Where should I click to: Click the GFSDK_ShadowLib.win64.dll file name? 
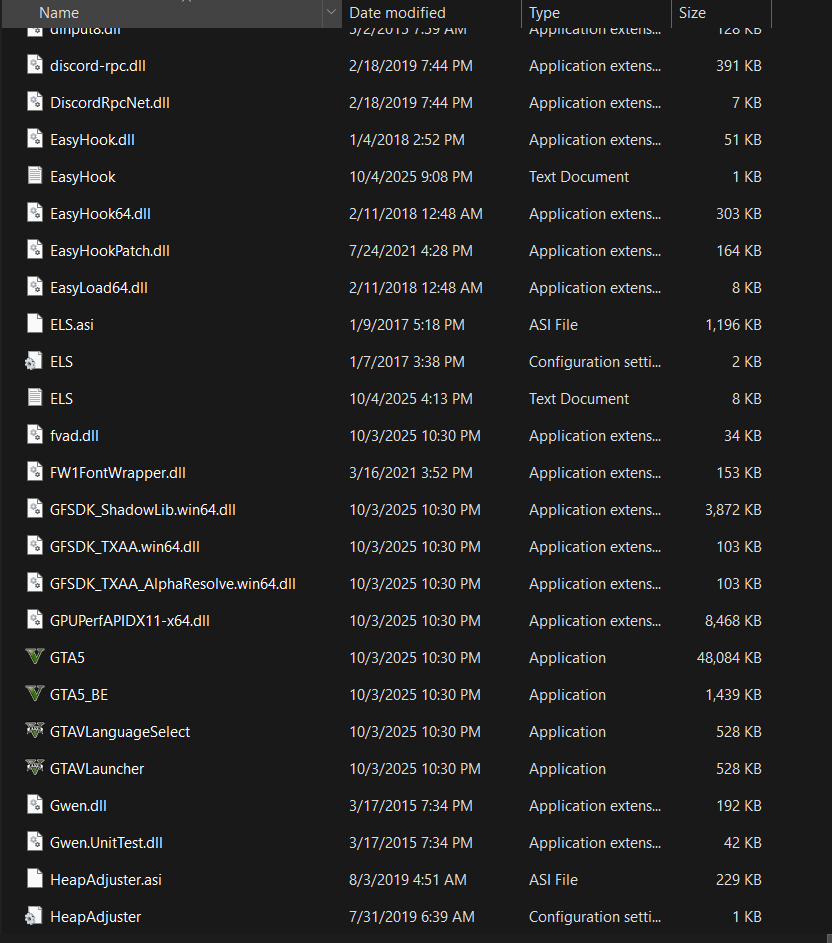pos(143,510)
